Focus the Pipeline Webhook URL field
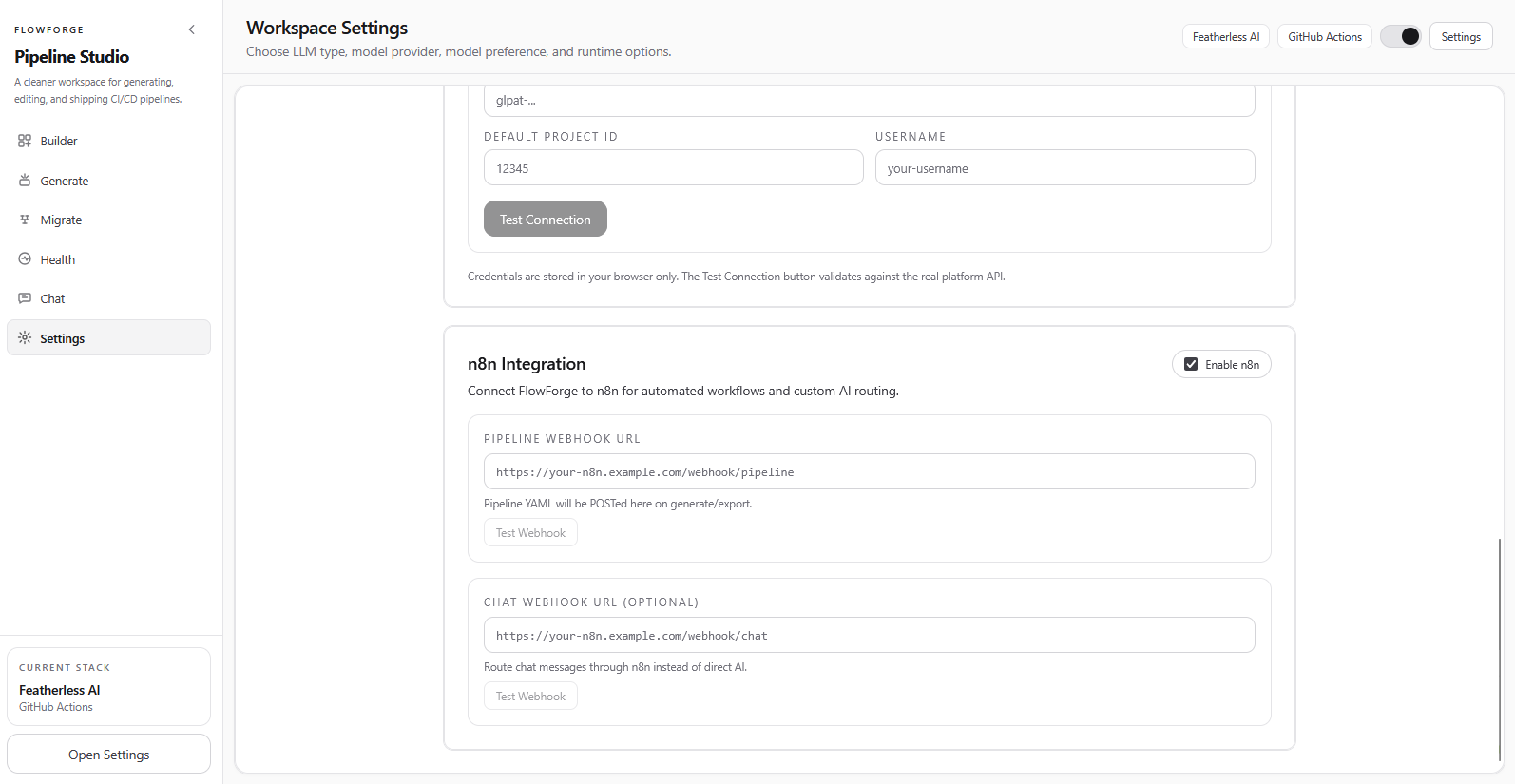 pos(869,472)
